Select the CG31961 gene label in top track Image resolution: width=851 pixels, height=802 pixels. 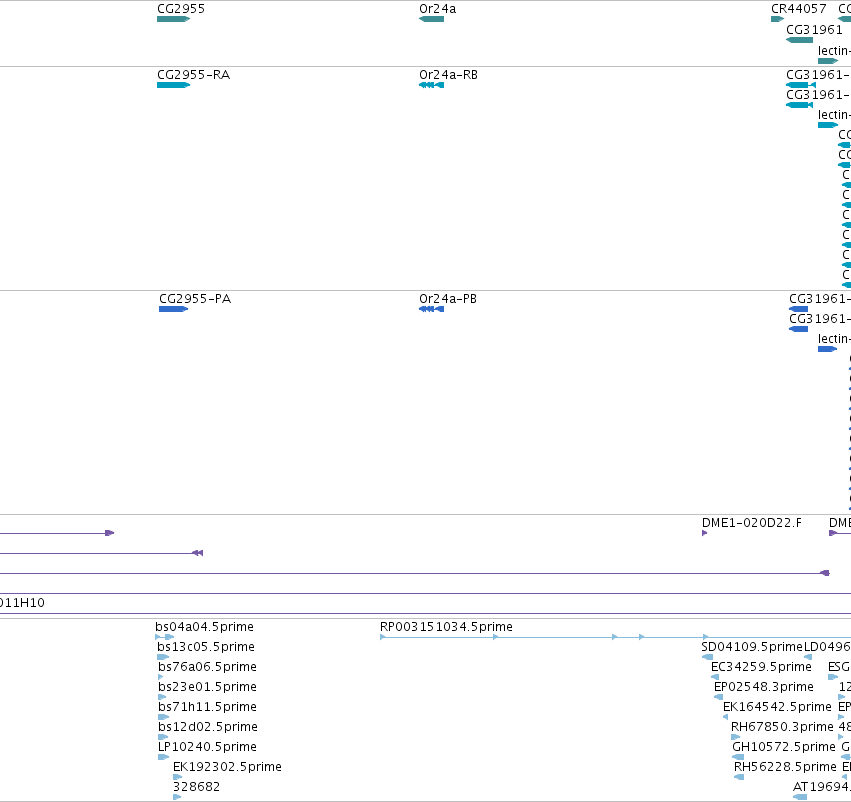point(814,29)
